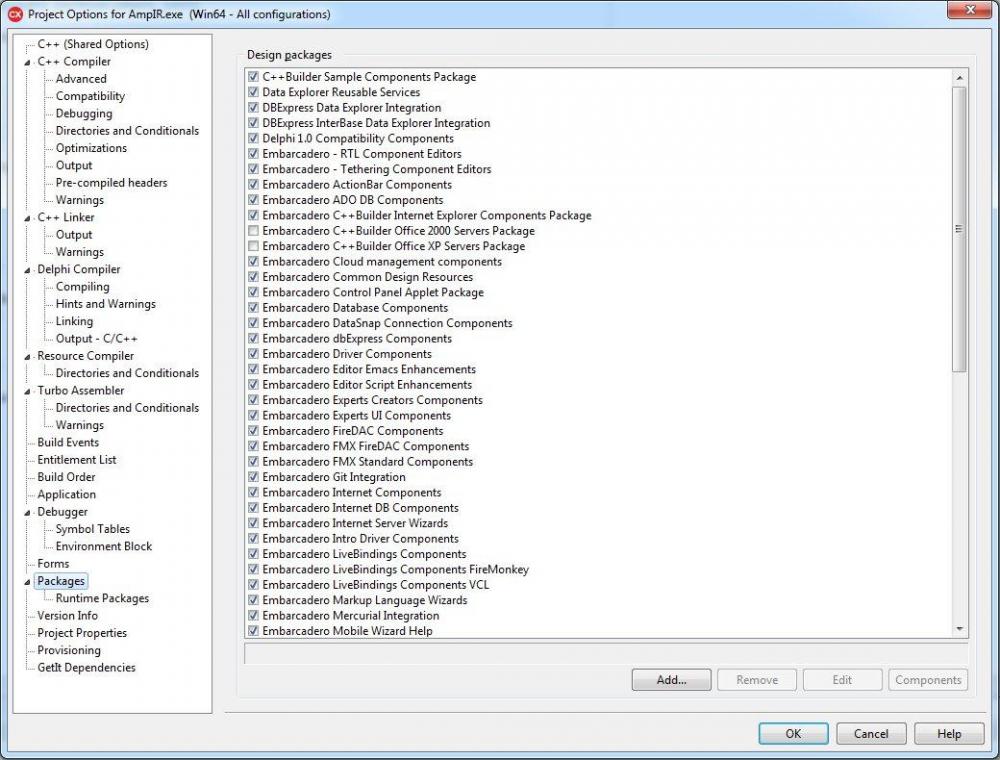Open Environment Block under Debugger

click(103, 546)
